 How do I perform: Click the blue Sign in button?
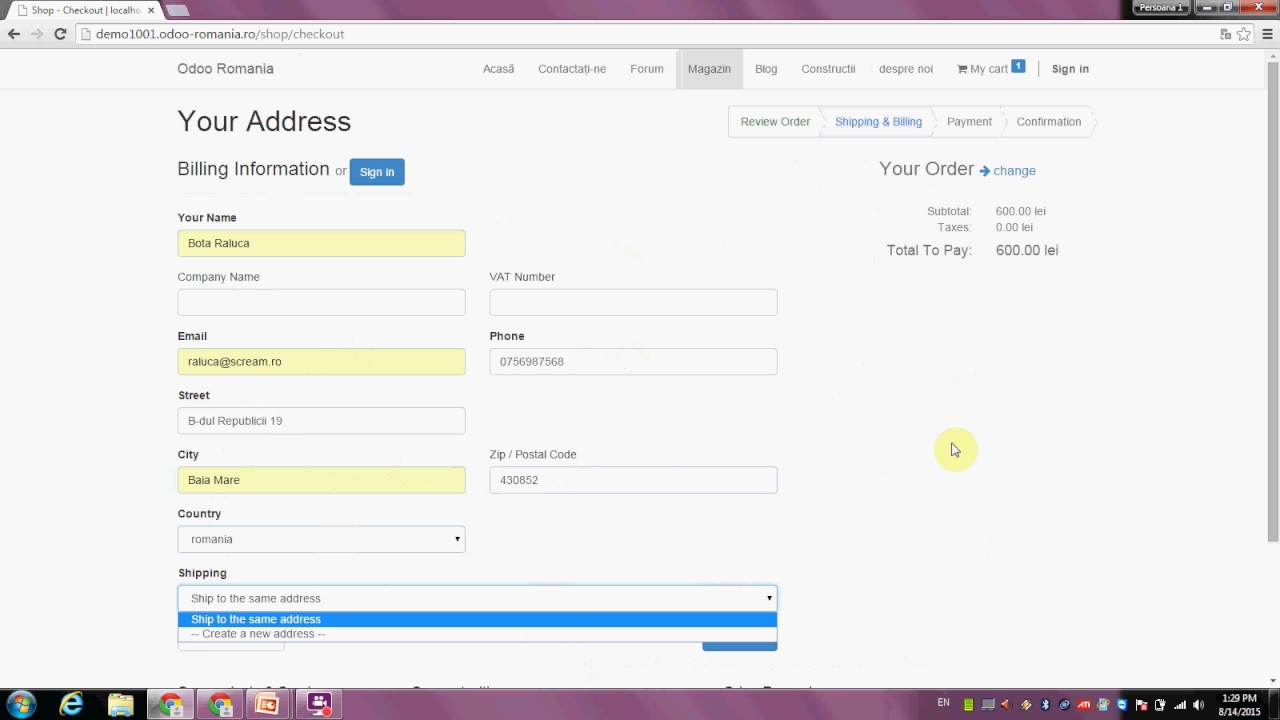coord(377,172)
